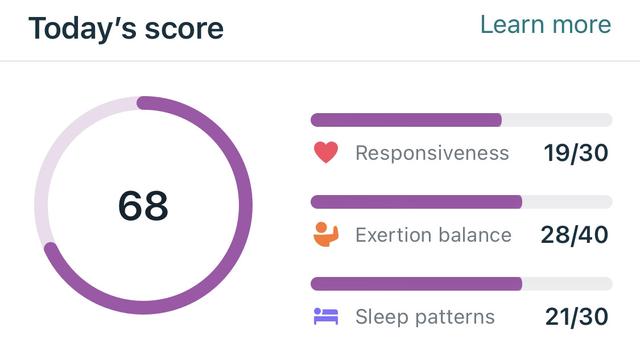Open the Learn more link
640x360 pixels.
545,24
